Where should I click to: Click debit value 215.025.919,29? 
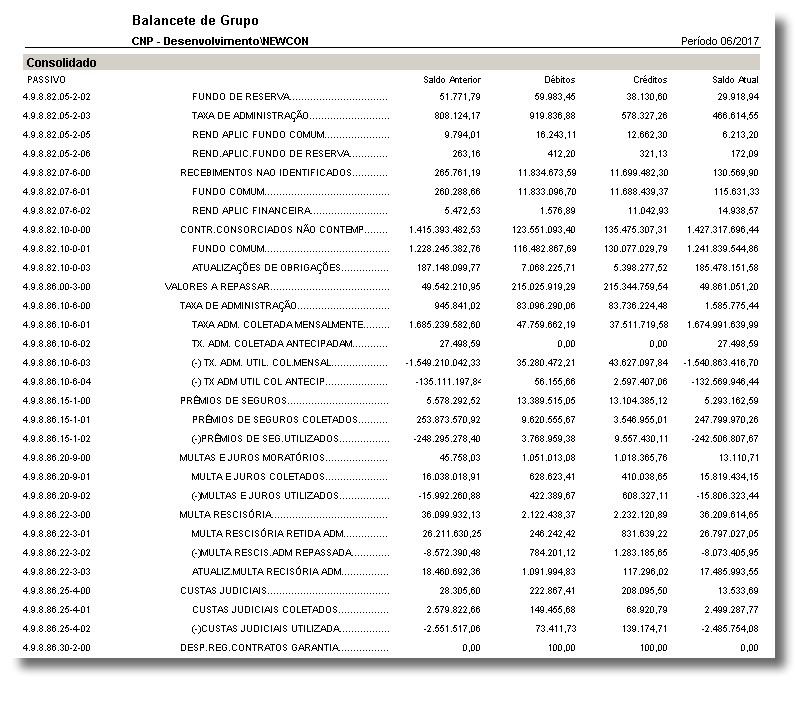coord(544,287)
